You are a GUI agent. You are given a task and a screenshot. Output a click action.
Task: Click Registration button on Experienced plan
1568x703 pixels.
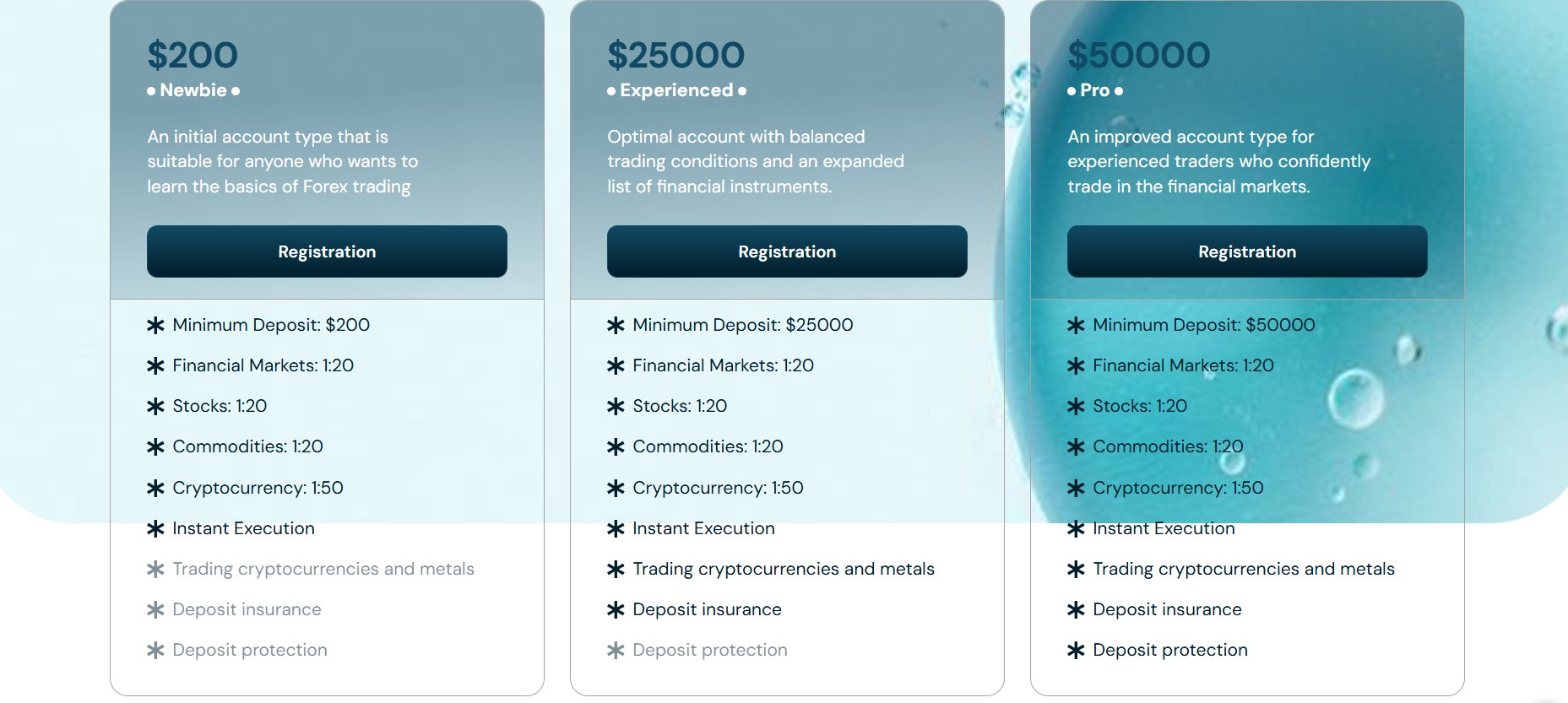(x=787, y=251)
